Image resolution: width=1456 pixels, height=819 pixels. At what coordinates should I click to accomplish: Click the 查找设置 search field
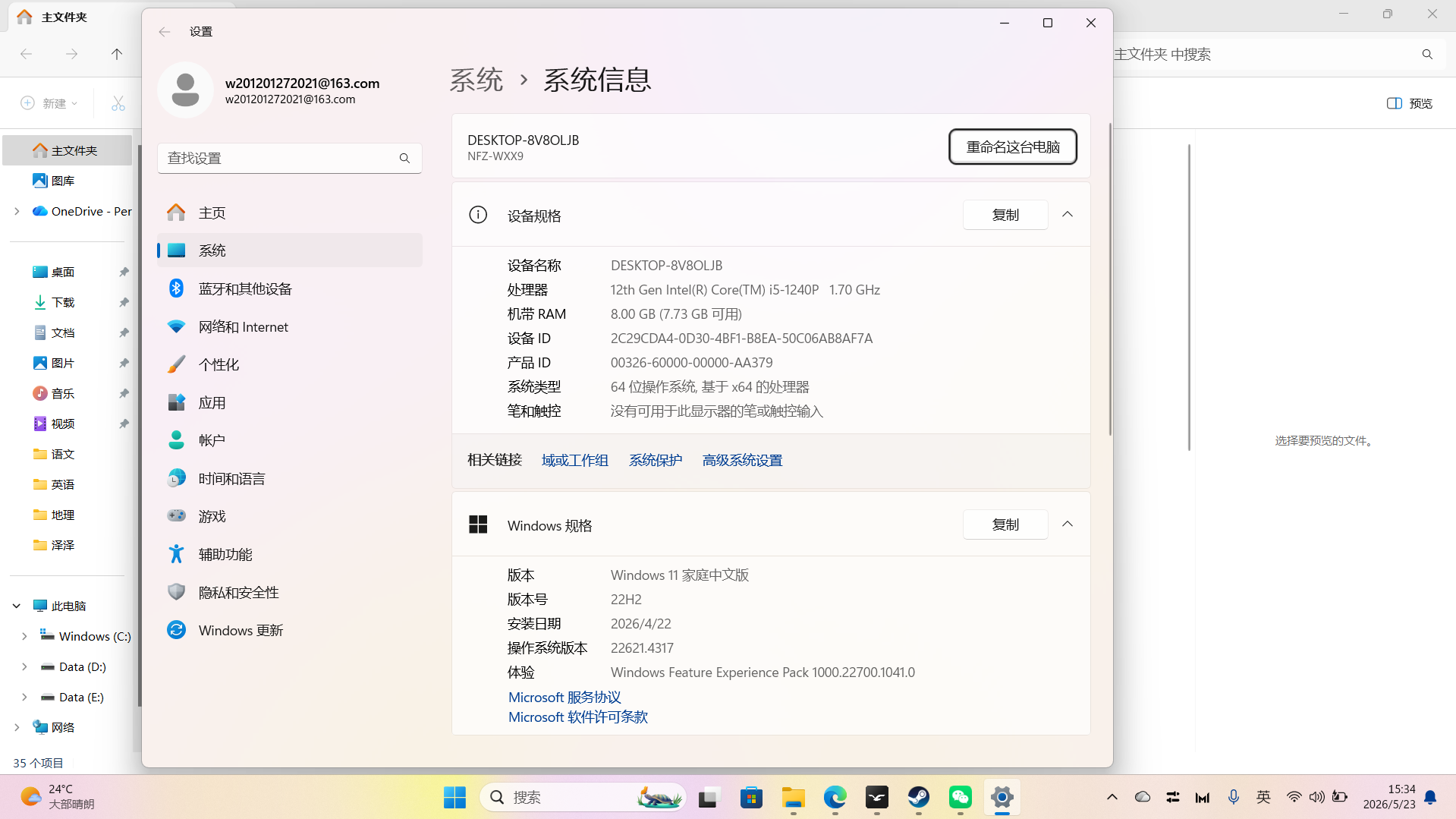(x=289, y=158)
